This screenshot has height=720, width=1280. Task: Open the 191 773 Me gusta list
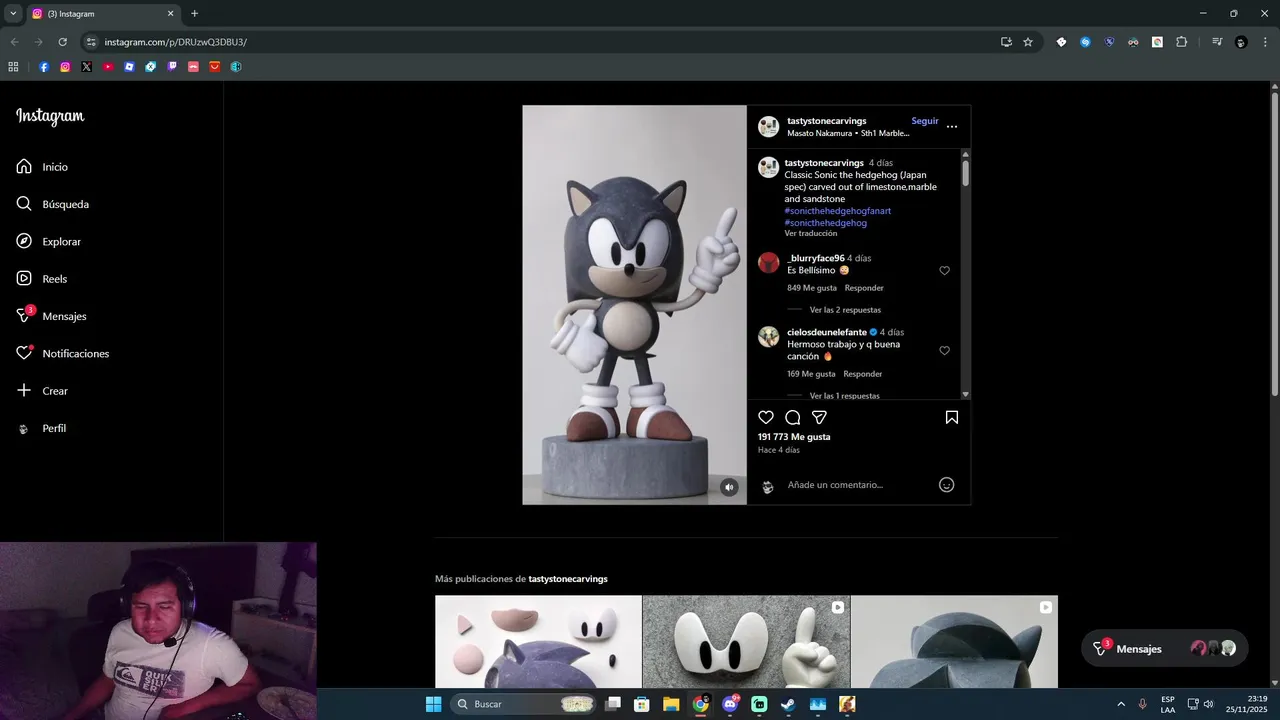pyautogui.click(x=794, y=437)
